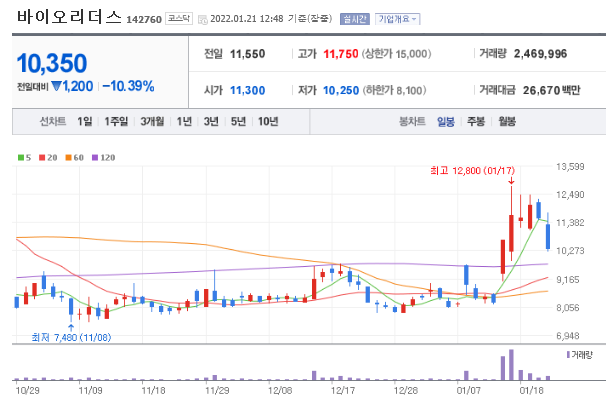
Task: Click the 01/18 date axis label
Action: coord(531,391)
